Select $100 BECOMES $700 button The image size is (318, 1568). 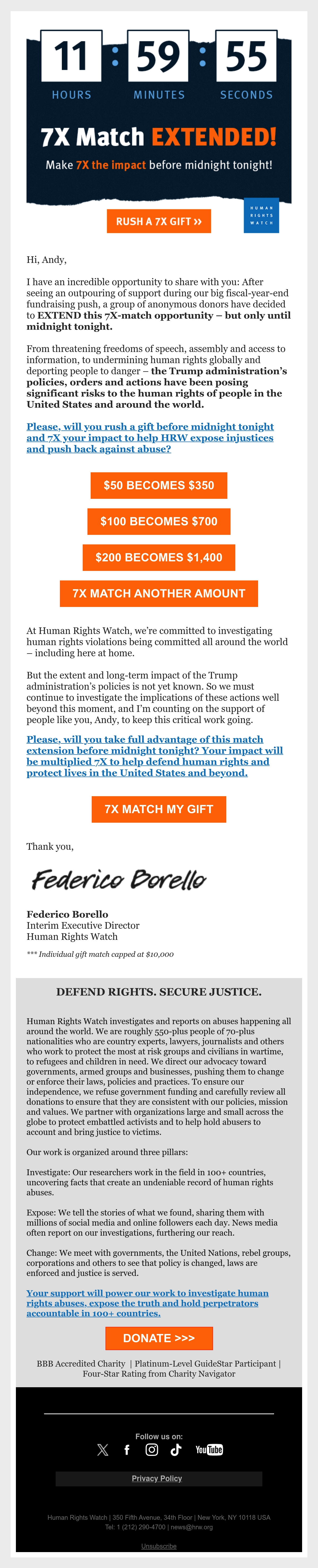(x=159, y=521)
